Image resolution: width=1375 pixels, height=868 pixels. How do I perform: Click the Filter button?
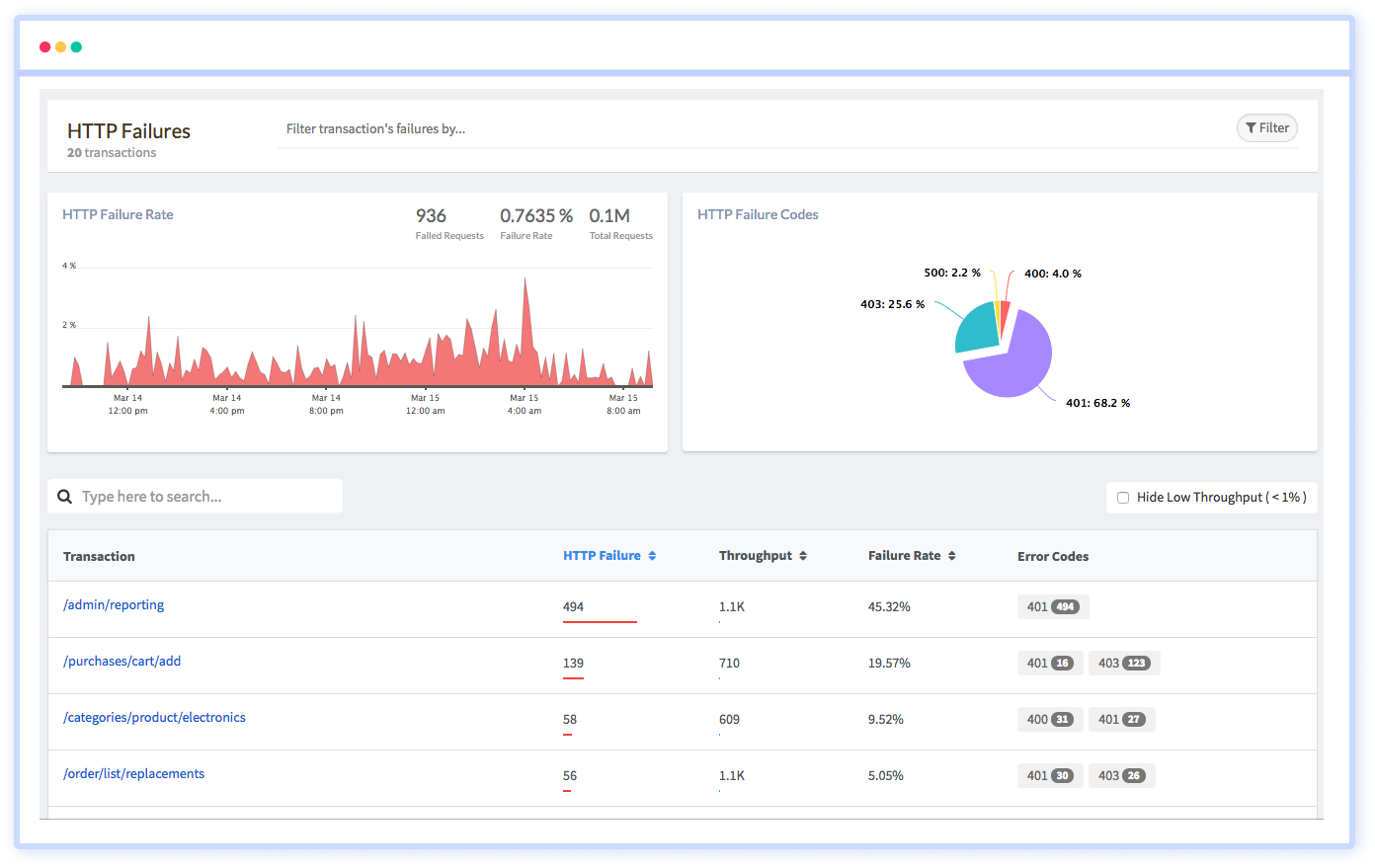[x=1266, y=127]
